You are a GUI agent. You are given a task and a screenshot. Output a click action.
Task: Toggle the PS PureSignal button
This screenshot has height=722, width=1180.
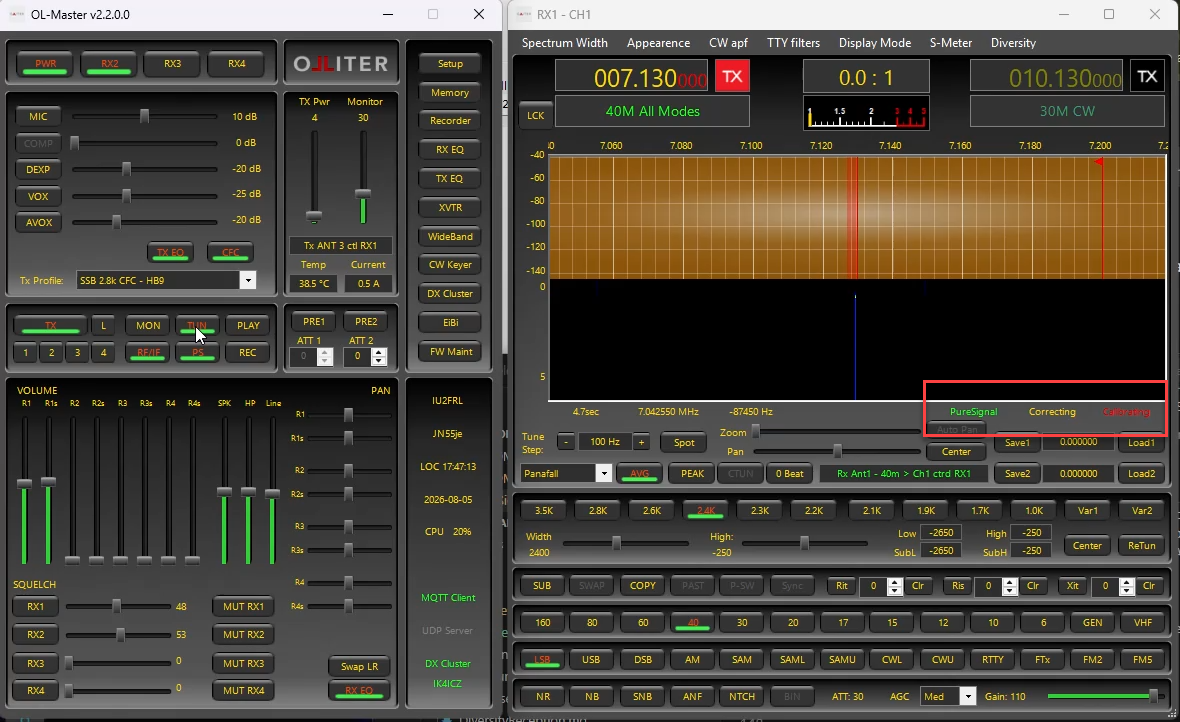pyautogui.click(x=197, y=352)
